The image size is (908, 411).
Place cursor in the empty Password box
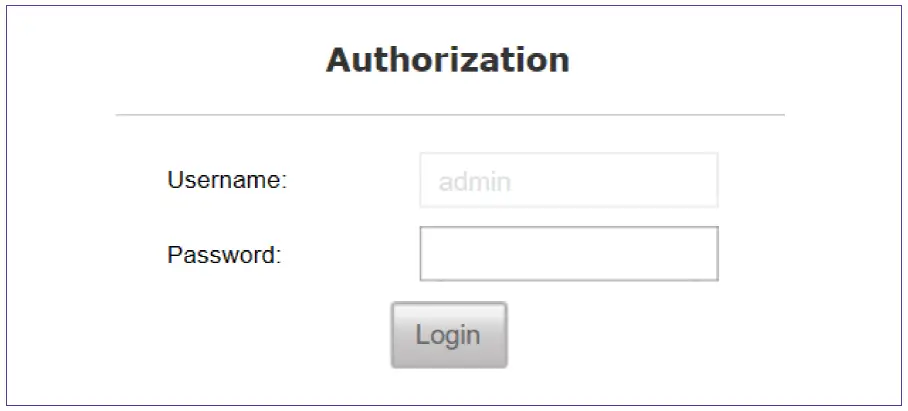[568, 254]
